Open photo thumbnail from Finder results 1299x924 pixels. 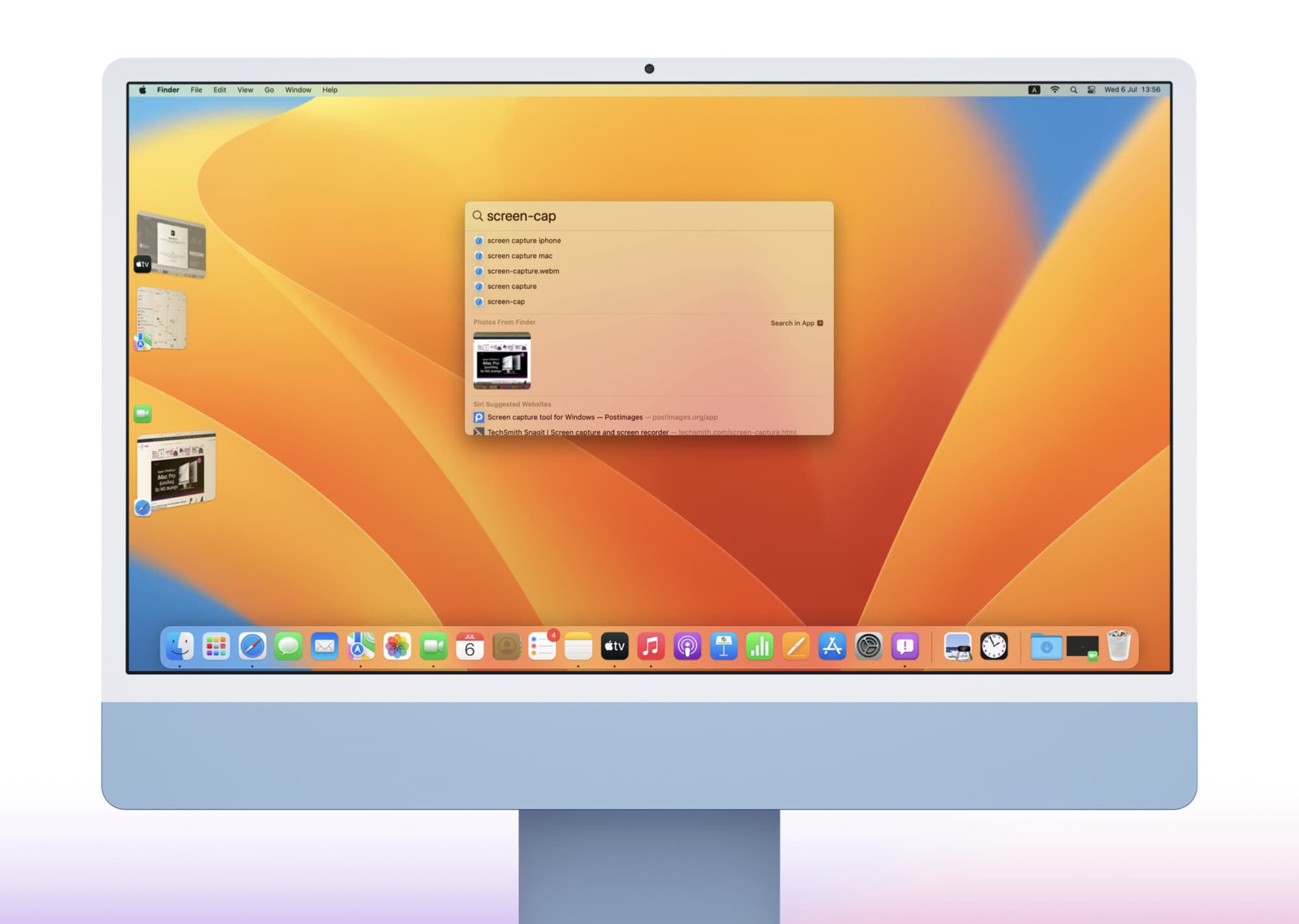pos(502,361)
